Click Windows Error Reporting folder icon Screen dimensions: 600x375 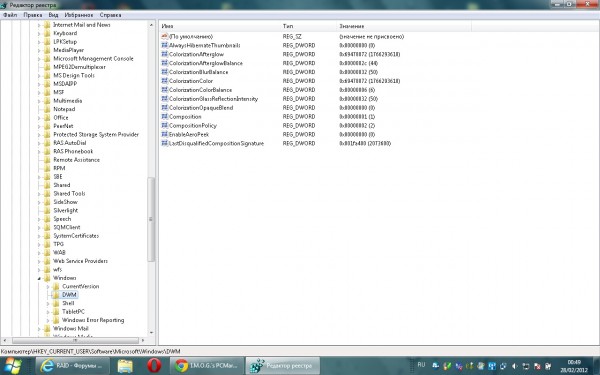click(x=56, y=320)
